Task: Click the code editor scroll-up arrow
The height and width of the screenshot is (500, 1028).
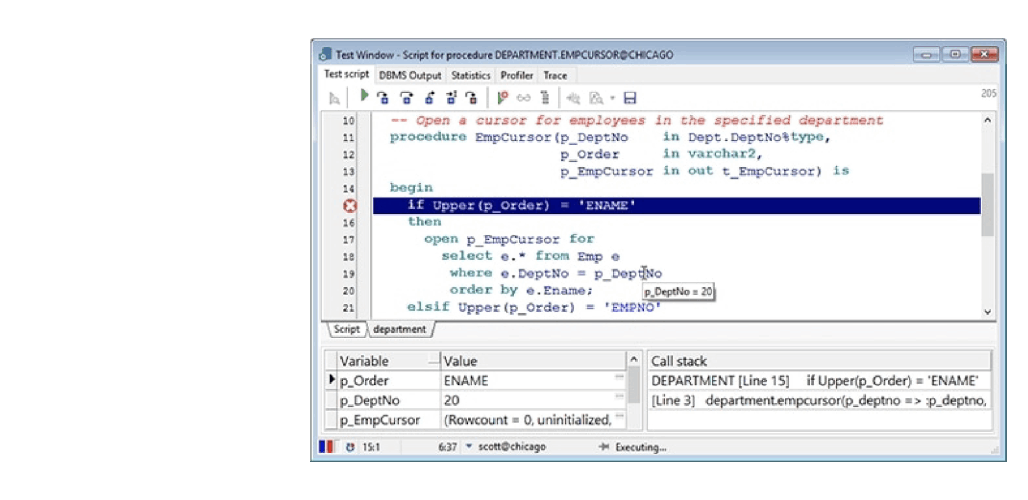Action: pyautogui.click(x=988, y=120)
